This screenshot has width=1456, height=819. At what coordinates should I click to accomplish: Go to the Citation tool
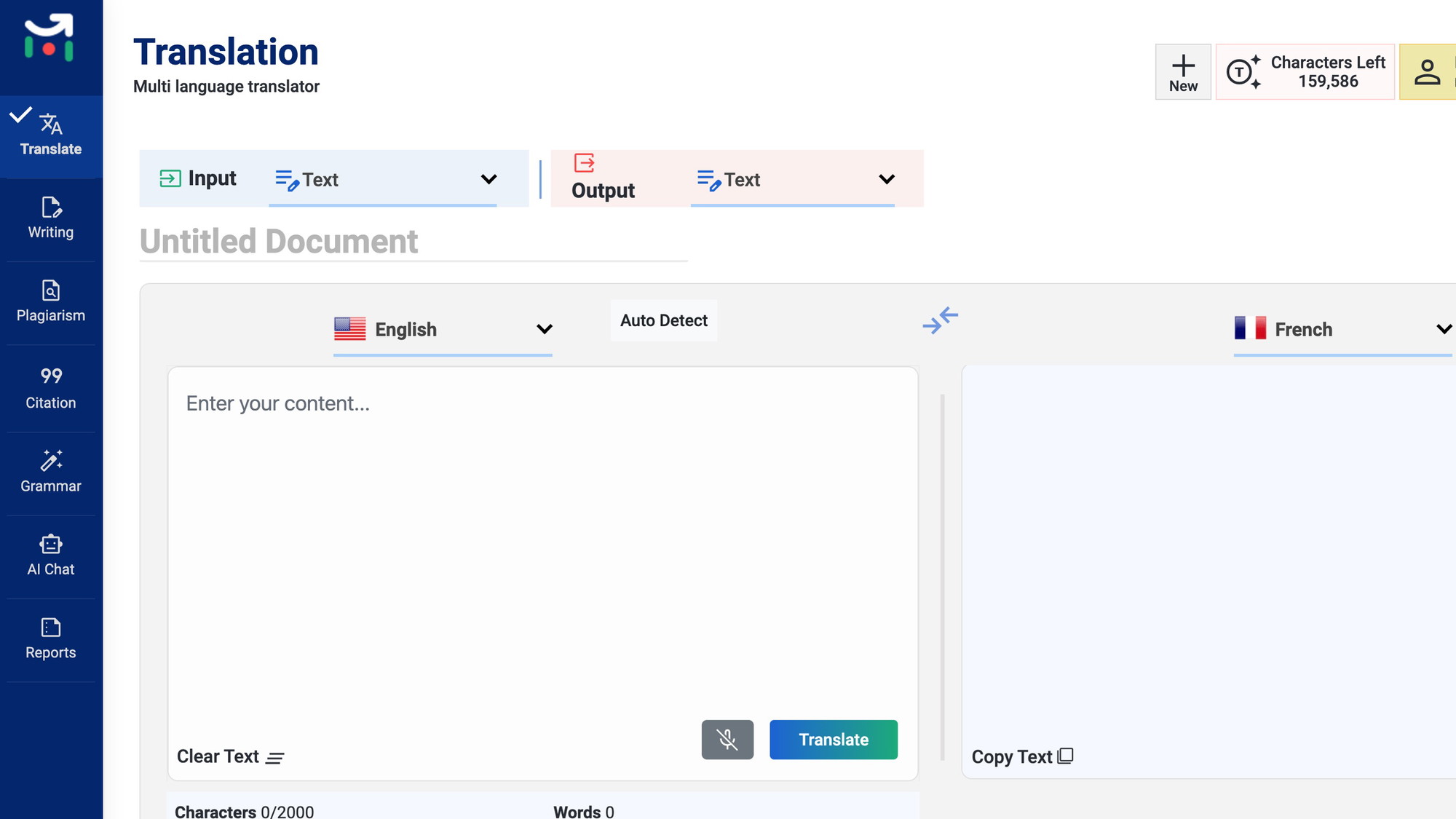(x=51, y=388)
